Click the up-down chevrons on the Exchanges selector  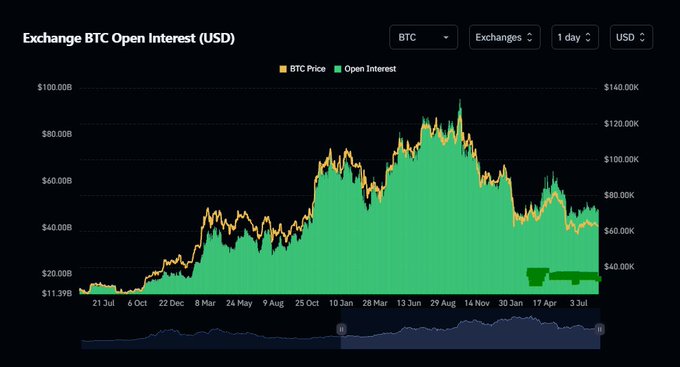pos(530,37)
